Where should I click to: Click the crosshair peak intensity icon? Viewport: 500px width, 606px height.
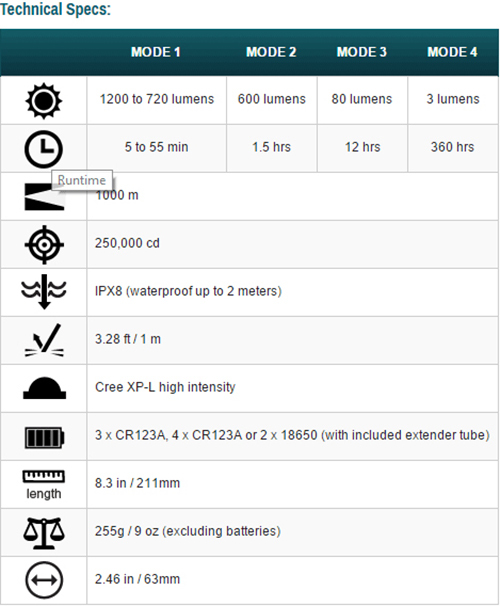(44, 245)
